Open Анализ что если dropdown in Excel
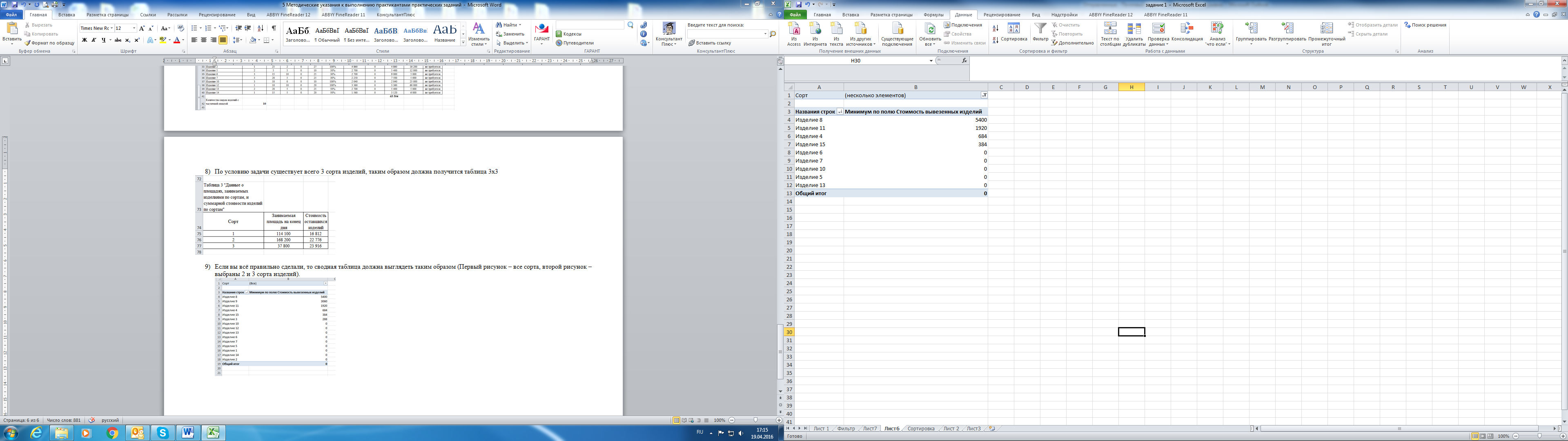The image size is (1568, 441). pos(1217,35)
